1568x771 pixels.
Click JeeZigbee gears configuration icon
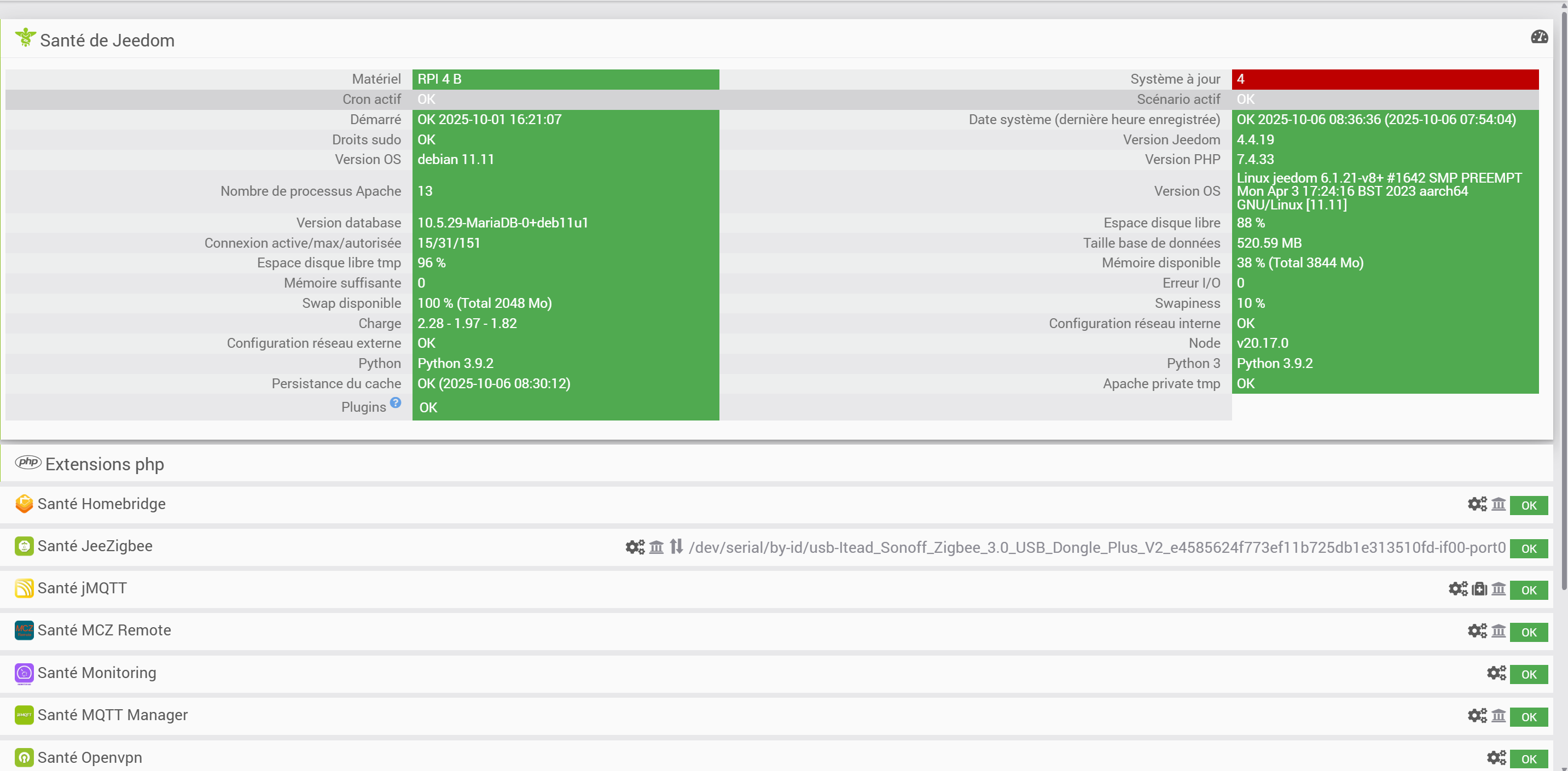coord(635,547)
